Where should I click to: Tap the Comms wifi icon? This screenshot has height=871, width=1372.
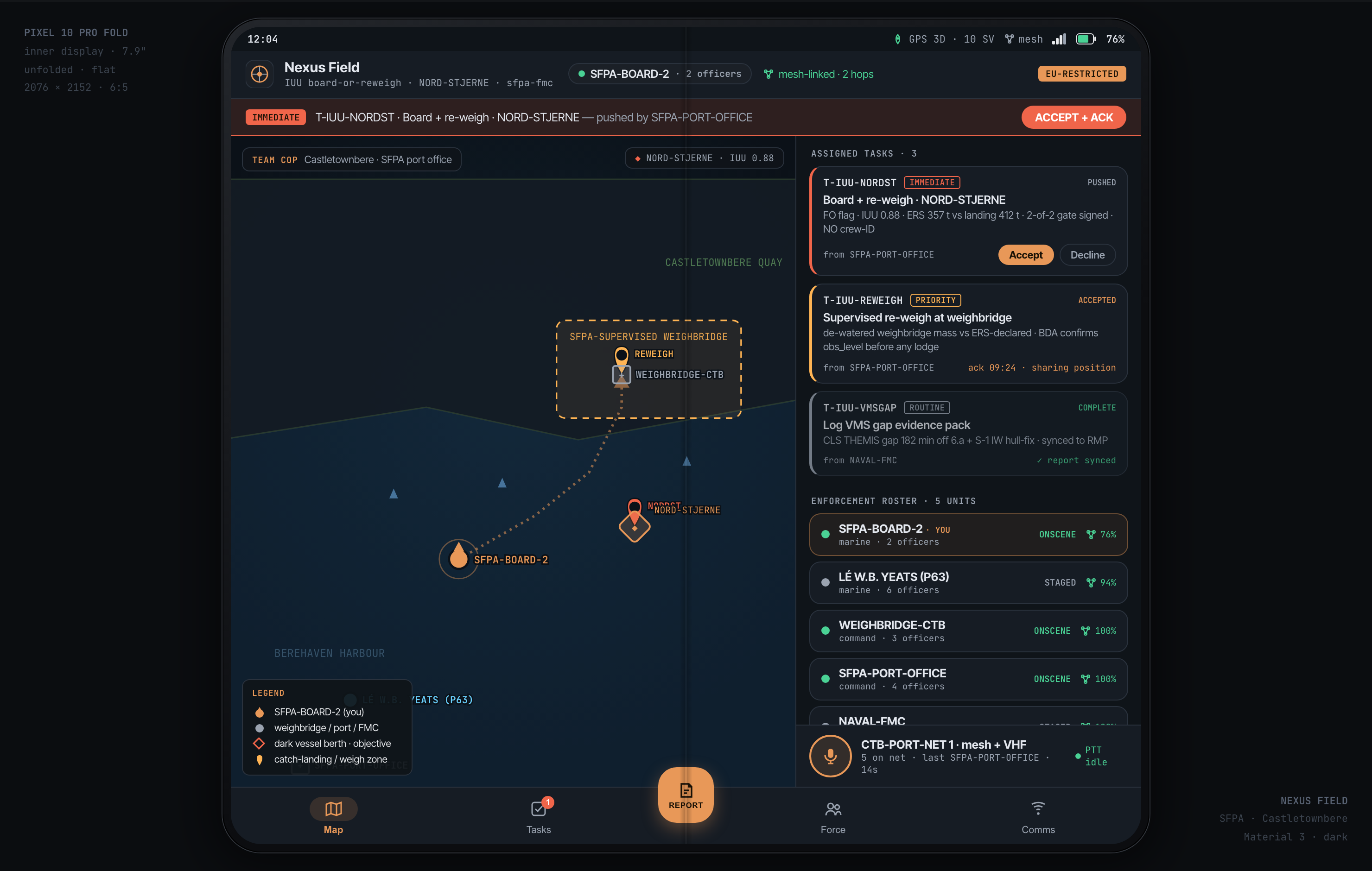(1038, 808)
